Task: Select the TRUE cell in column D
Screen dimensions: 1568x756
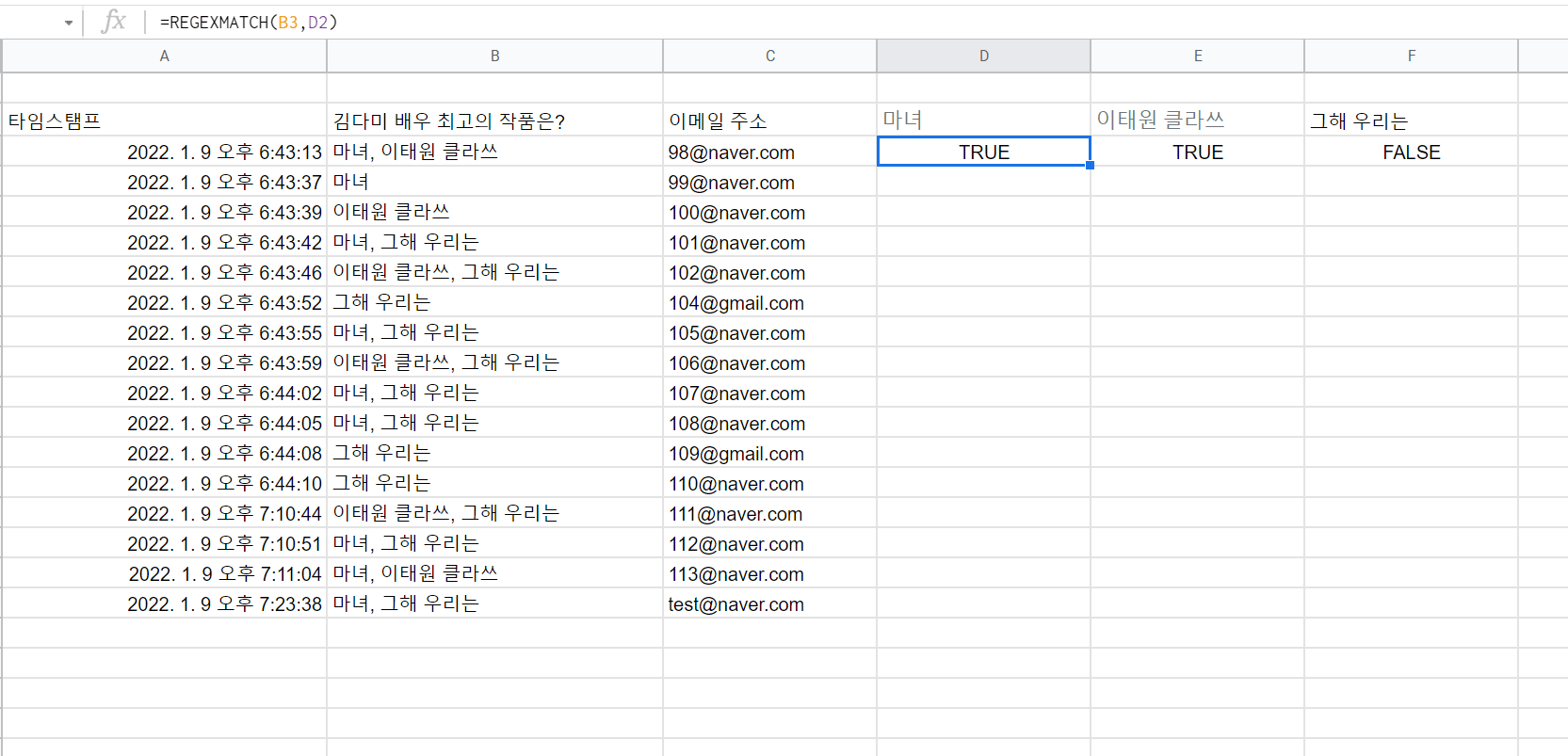Action: (983, 152)
